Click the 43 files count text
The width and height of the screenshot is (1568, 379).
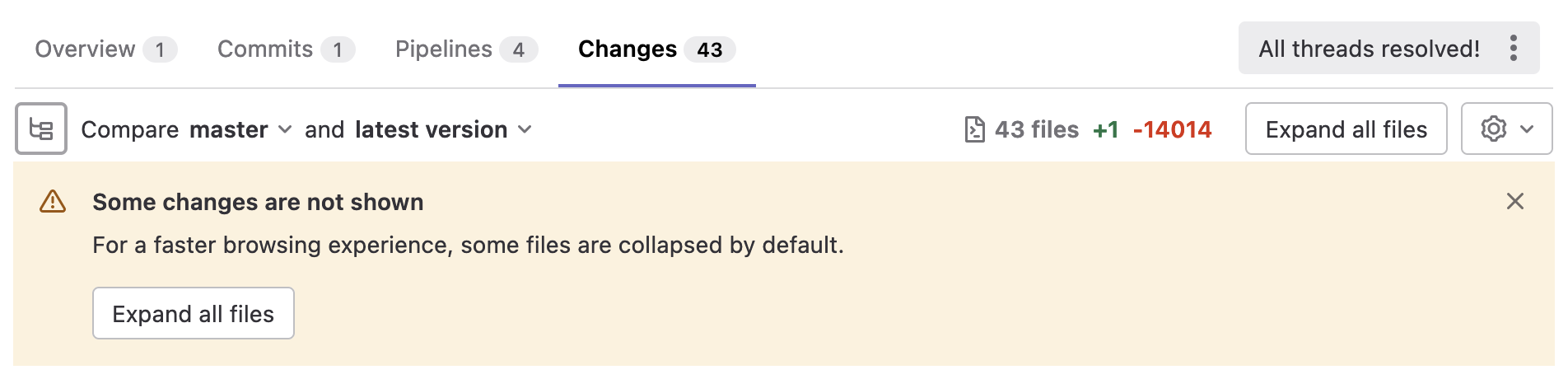pyautogui.click(x=1036, y=129)
